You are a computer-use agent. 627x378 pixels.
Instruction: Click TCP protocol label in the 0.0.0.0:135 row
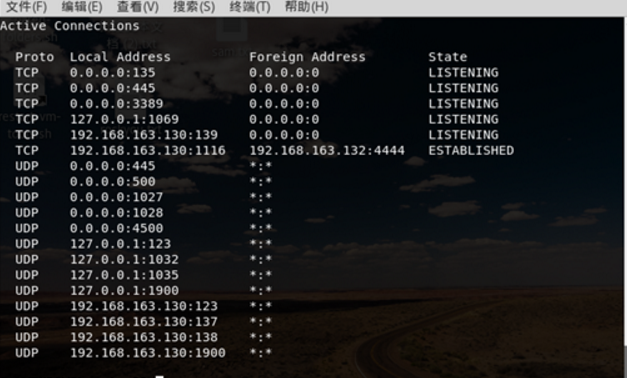pos(27,73)
